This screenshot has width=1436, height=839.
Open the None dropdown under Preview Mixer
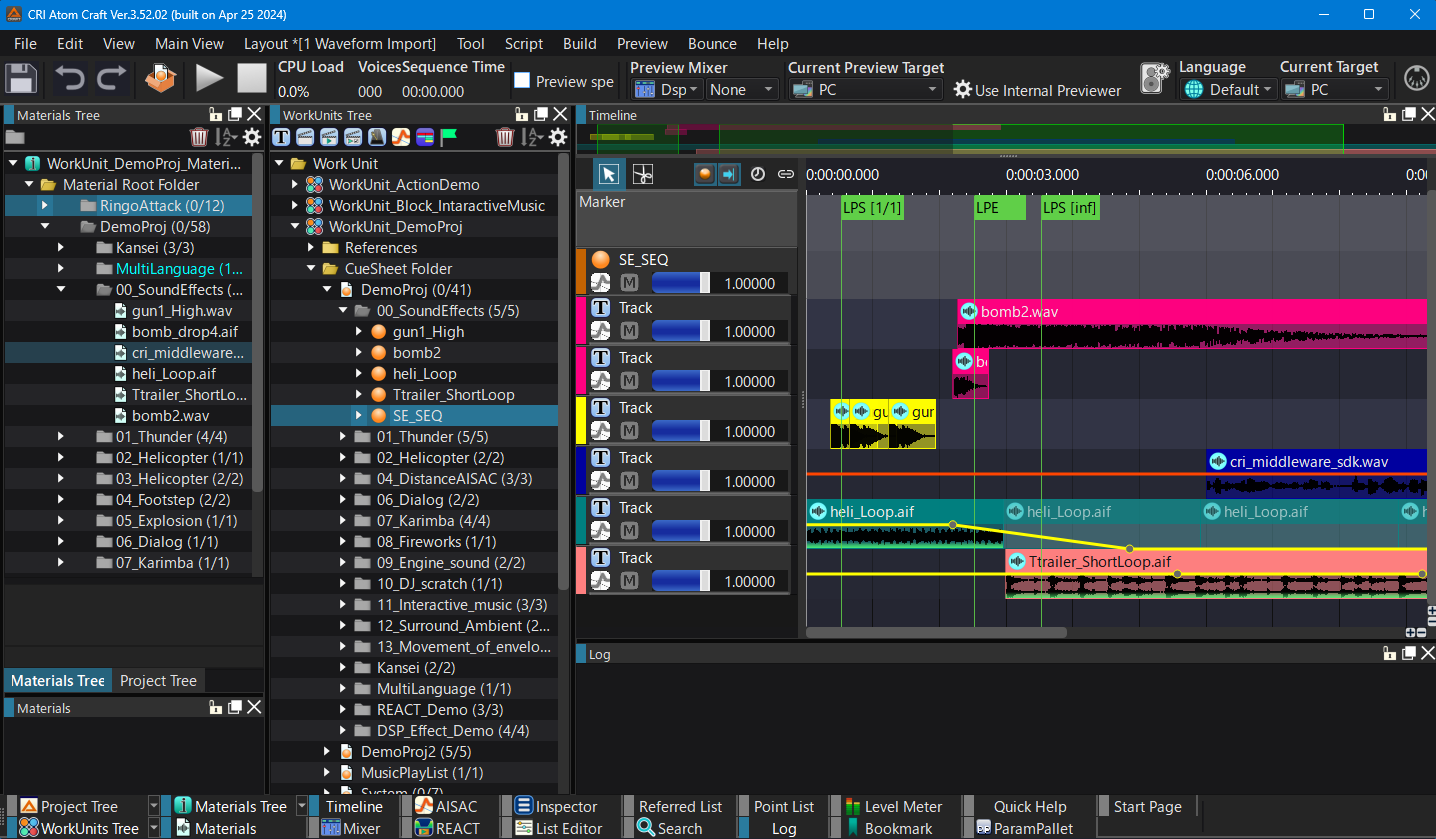click(x=742, y=89)
